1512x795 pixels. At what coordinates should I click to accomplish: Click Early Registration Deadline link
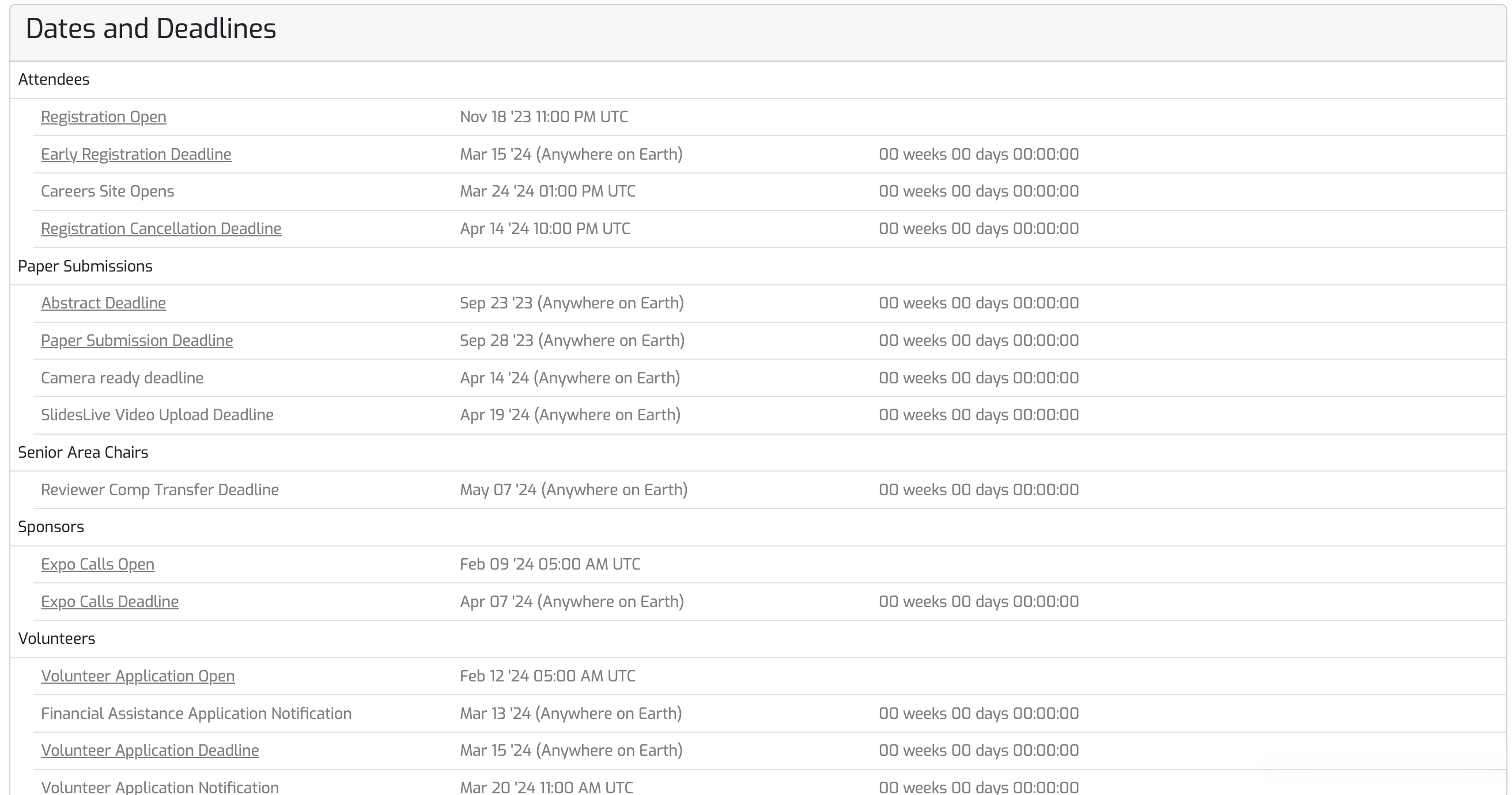coord(135,155)
